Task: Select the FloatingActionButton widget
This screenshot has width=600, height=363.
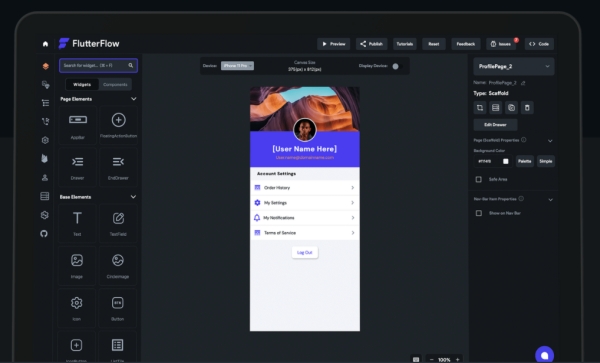Action: (118, 125)
